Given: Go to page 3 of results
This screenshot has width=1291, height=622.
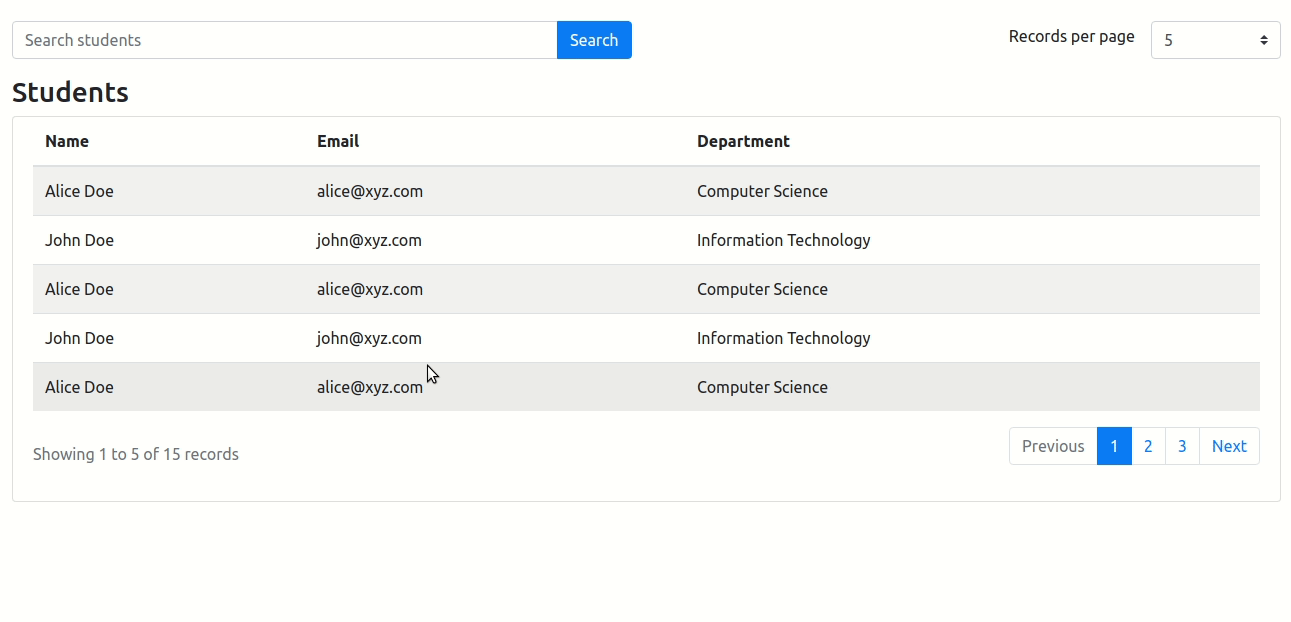Looking at the screenshot, I should tap(1181, 446).
